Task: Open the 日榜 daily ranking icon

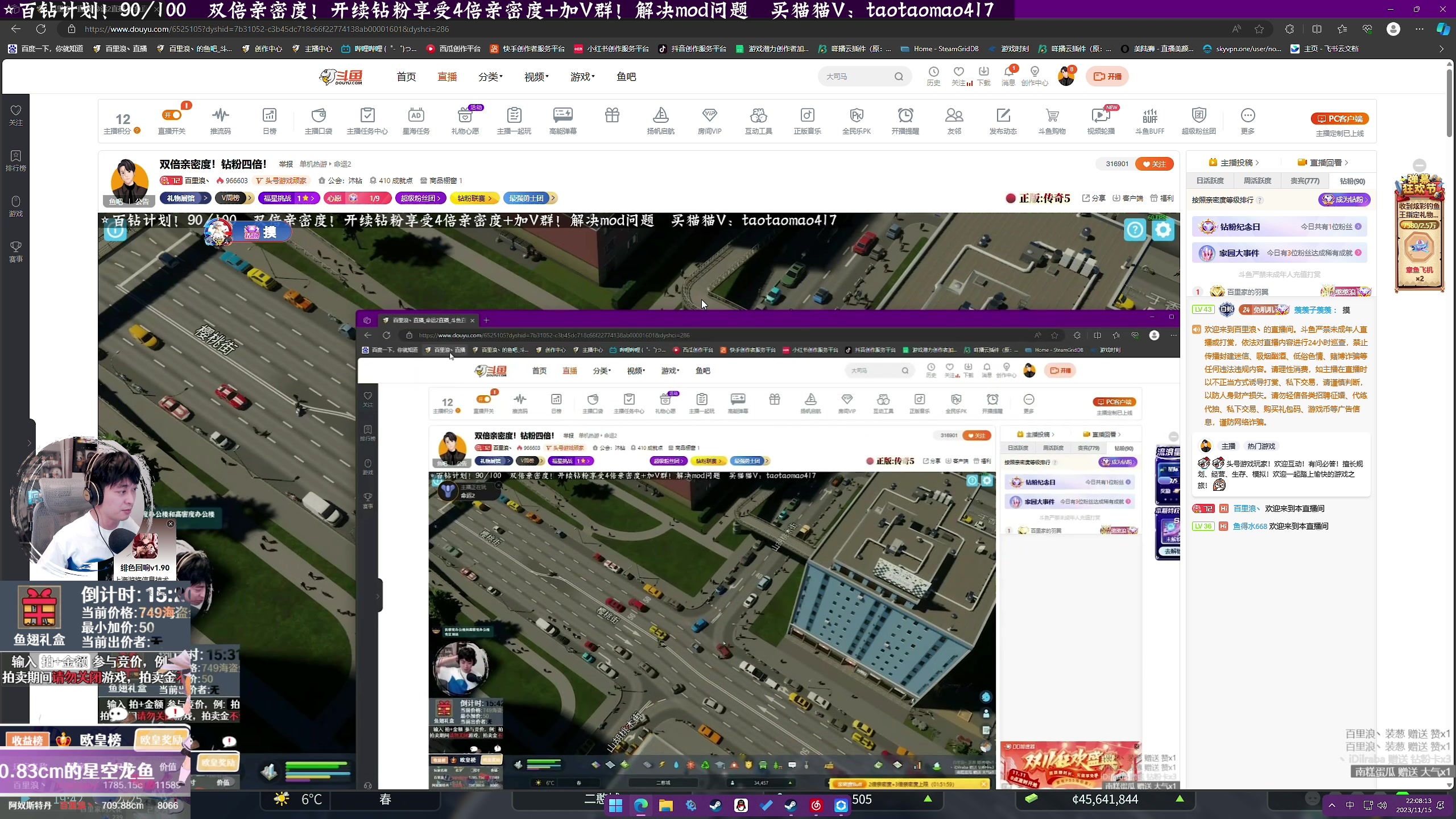Action: (x=270, y=121)
